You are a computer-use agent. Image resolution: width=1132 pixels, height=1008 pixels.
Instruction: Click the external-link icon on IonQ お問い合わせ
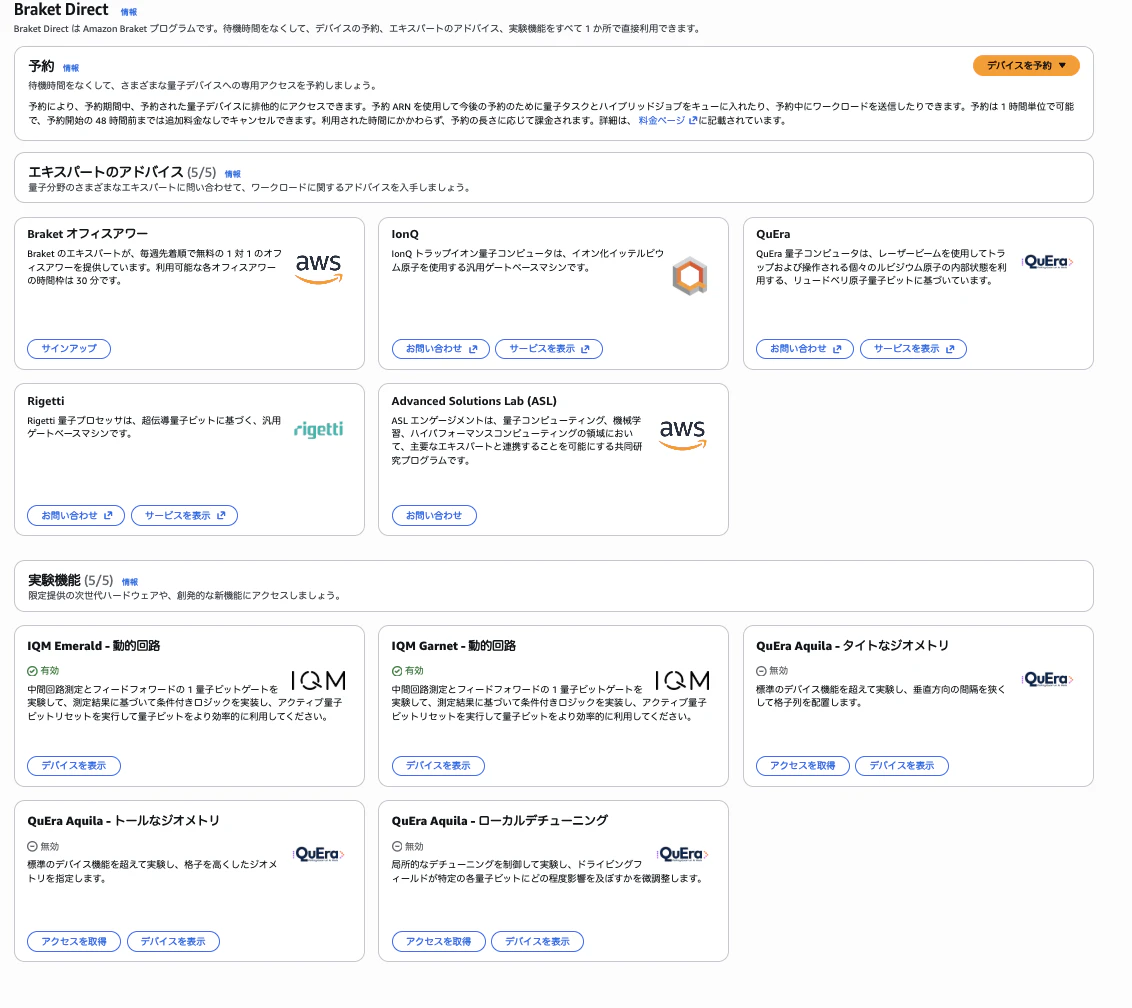tap(474, 349)
